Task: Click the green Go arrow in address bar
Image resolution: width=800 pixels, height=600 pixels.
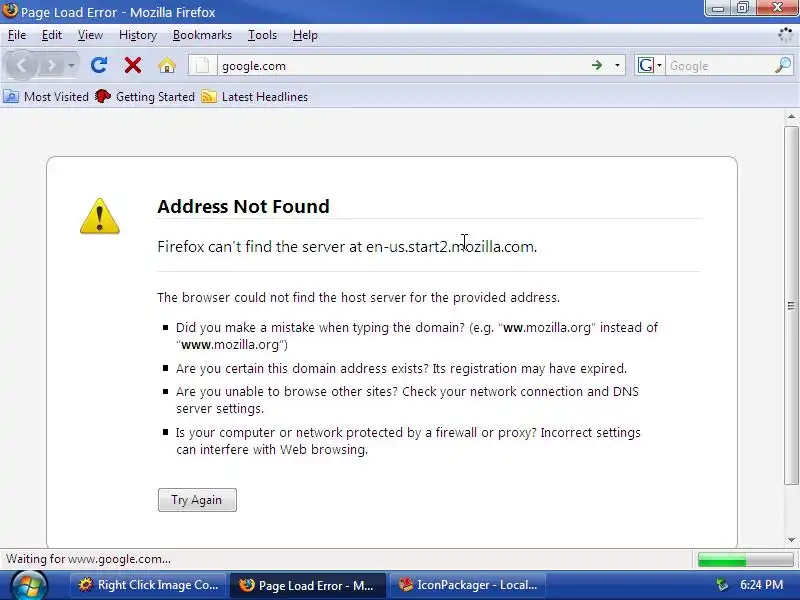Action: [x=597, y=65]
